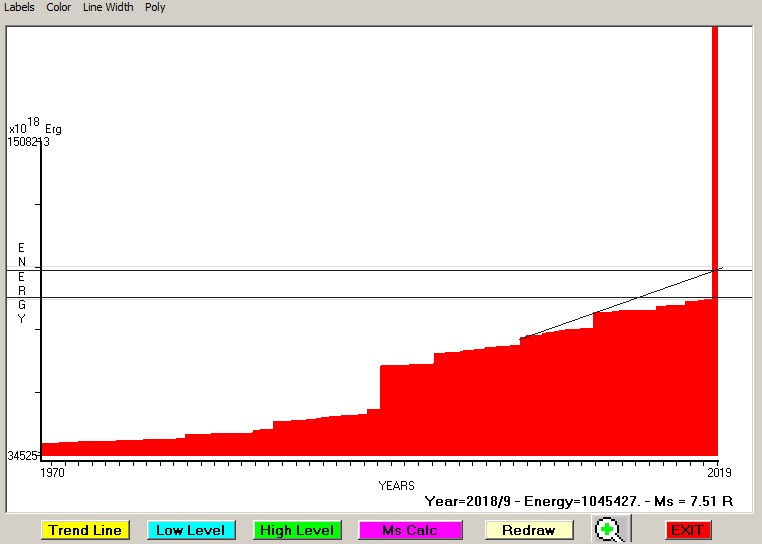Click the tall red spike at 2019

click(715, 150)
